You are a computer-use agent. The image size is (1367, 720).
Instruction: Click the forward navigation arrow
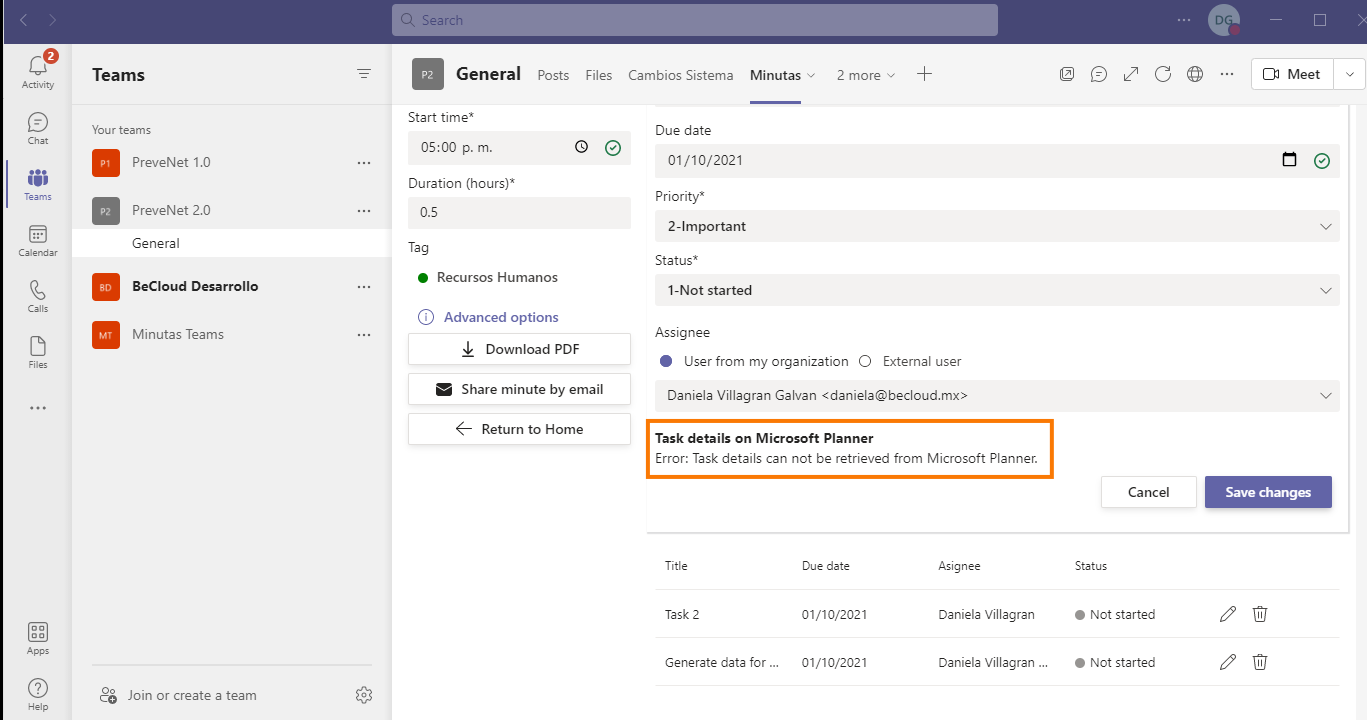(x=52, y=20)
